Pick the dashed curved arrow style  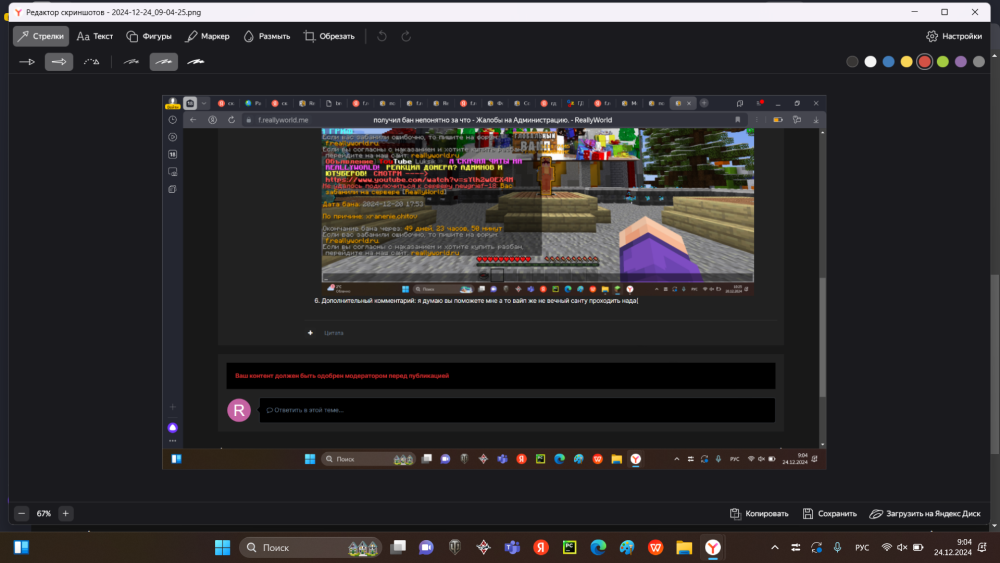click(91, 62)
